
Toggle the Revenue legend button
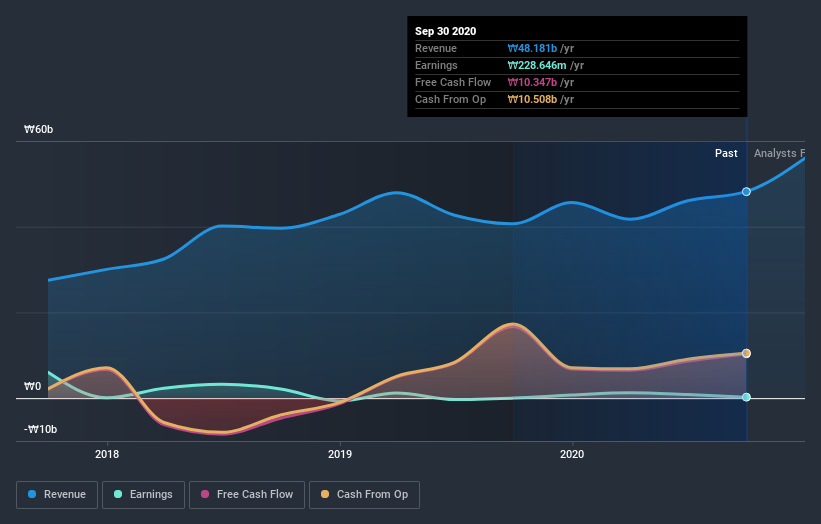click(57, 495)
